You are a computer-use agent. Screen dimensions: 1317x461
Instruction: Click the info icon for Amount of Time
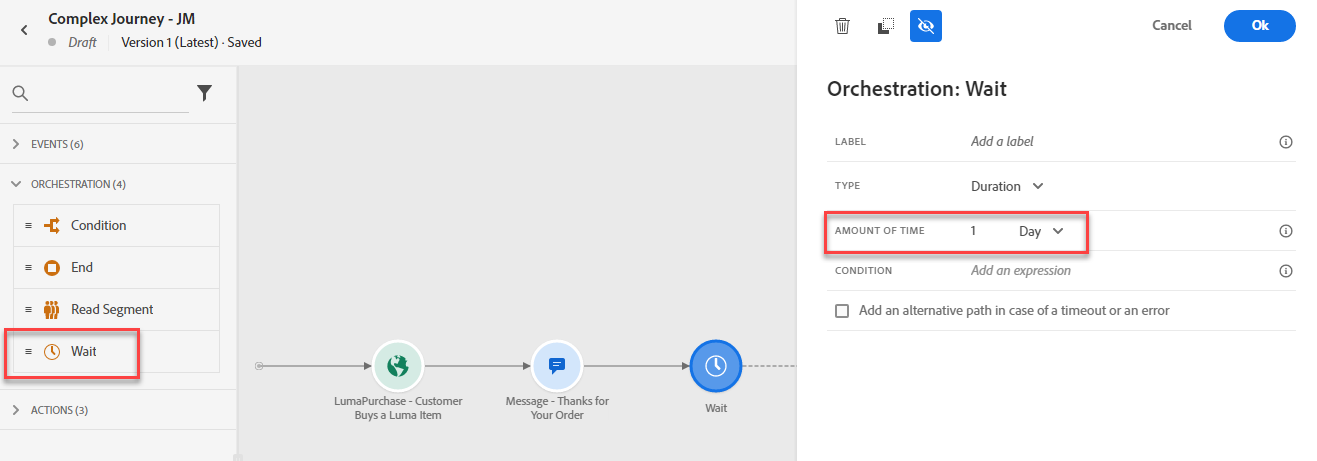pyautogui.click(x=1286, y=231)
